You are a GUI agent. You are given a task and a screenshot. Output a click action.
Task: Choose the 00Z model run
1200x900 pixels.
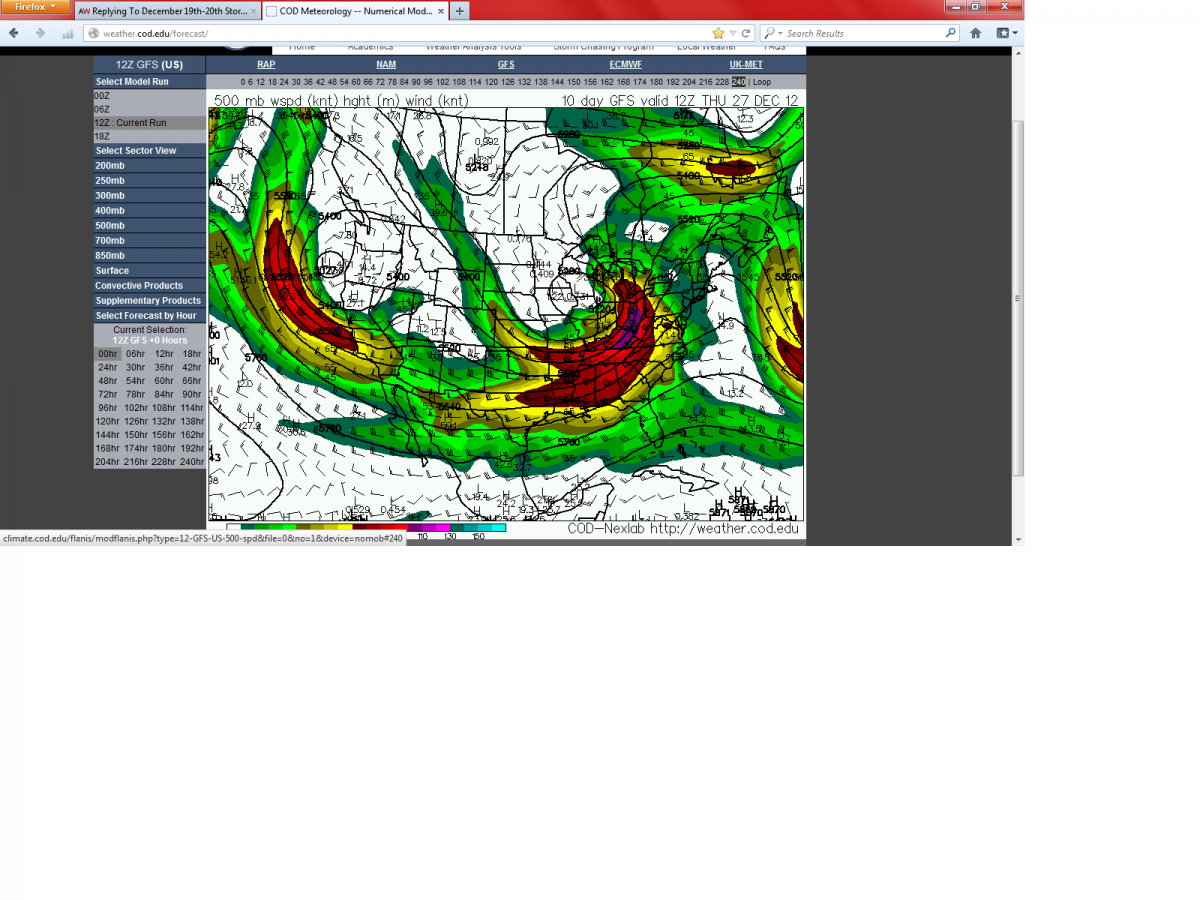point(150,95)
